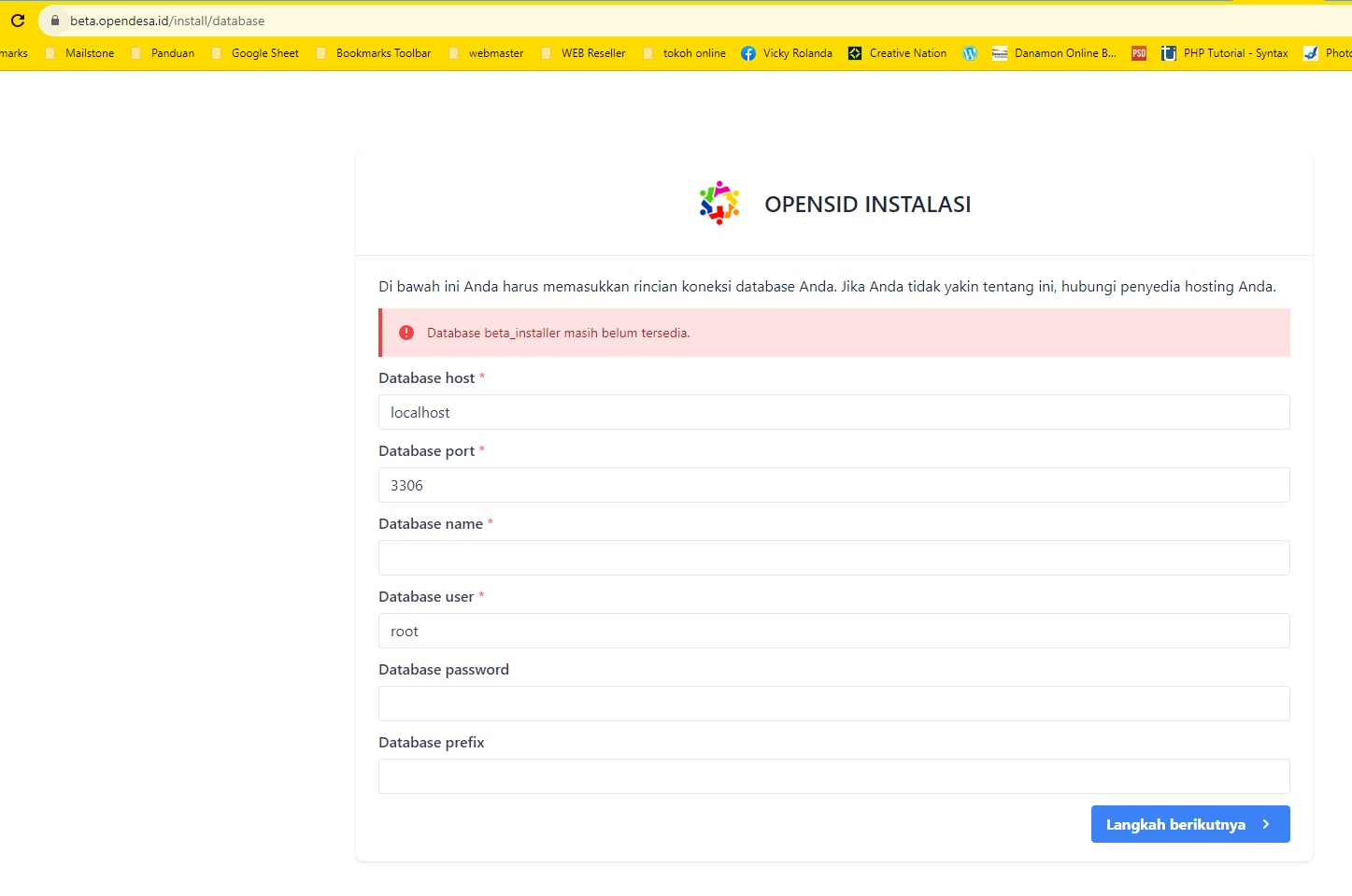Image resolution: width=1352 pixels, height=896 pixels.
Task: Open the Google Sheet bookmark link
Action: [264, 53]
